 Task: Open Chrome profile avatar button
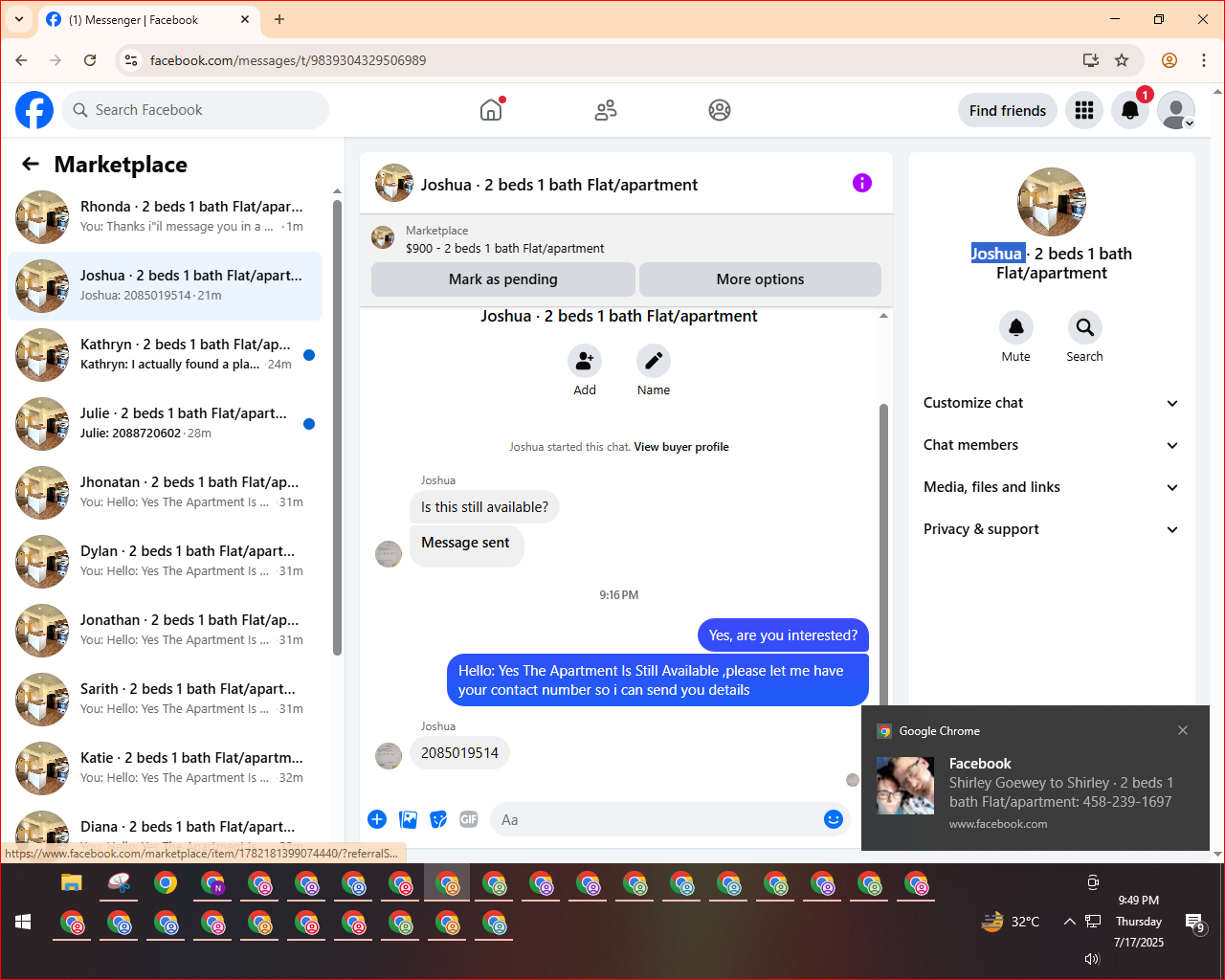pos(1169,60)
